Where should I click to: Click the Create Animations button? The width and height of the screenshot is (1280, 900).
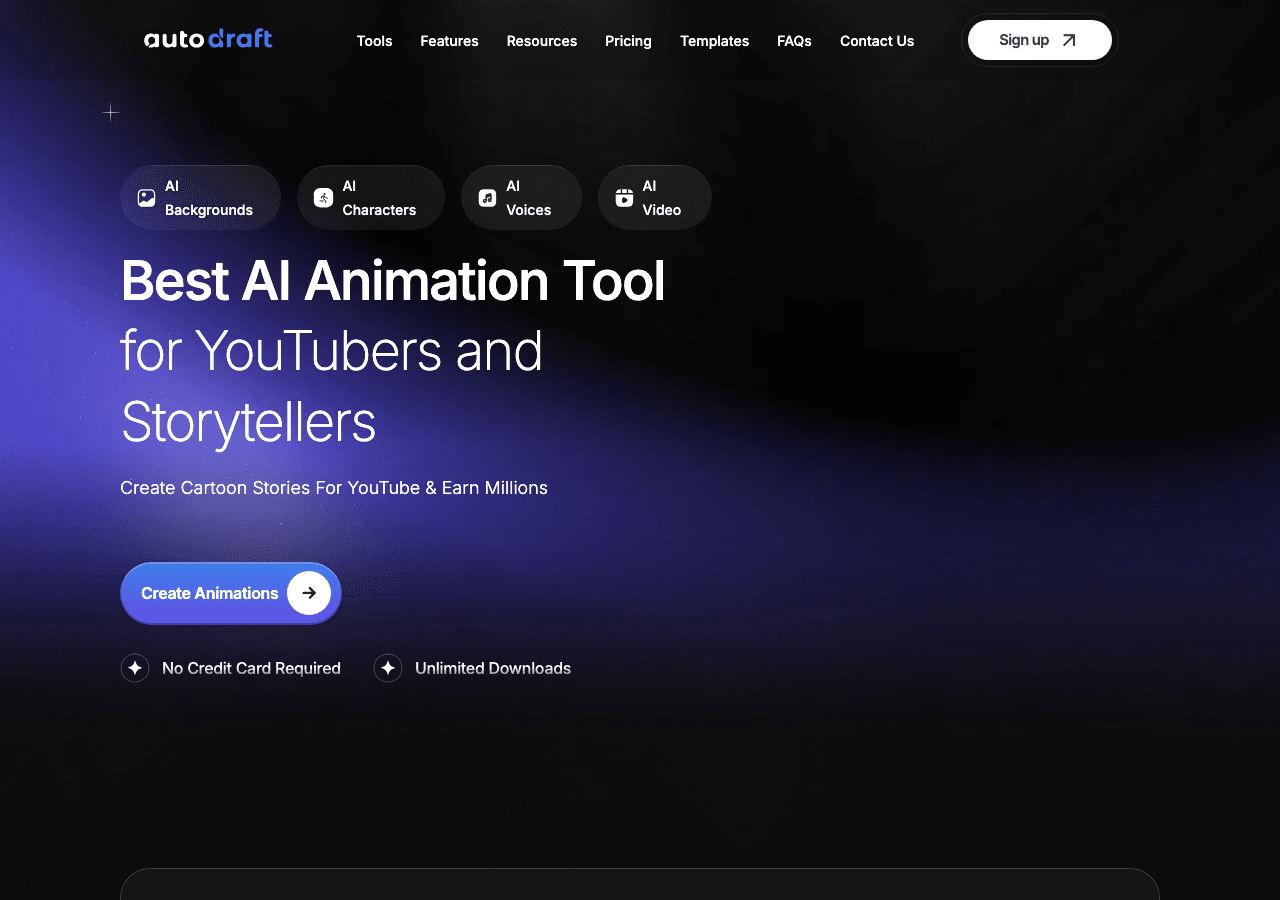click(231, 593)
